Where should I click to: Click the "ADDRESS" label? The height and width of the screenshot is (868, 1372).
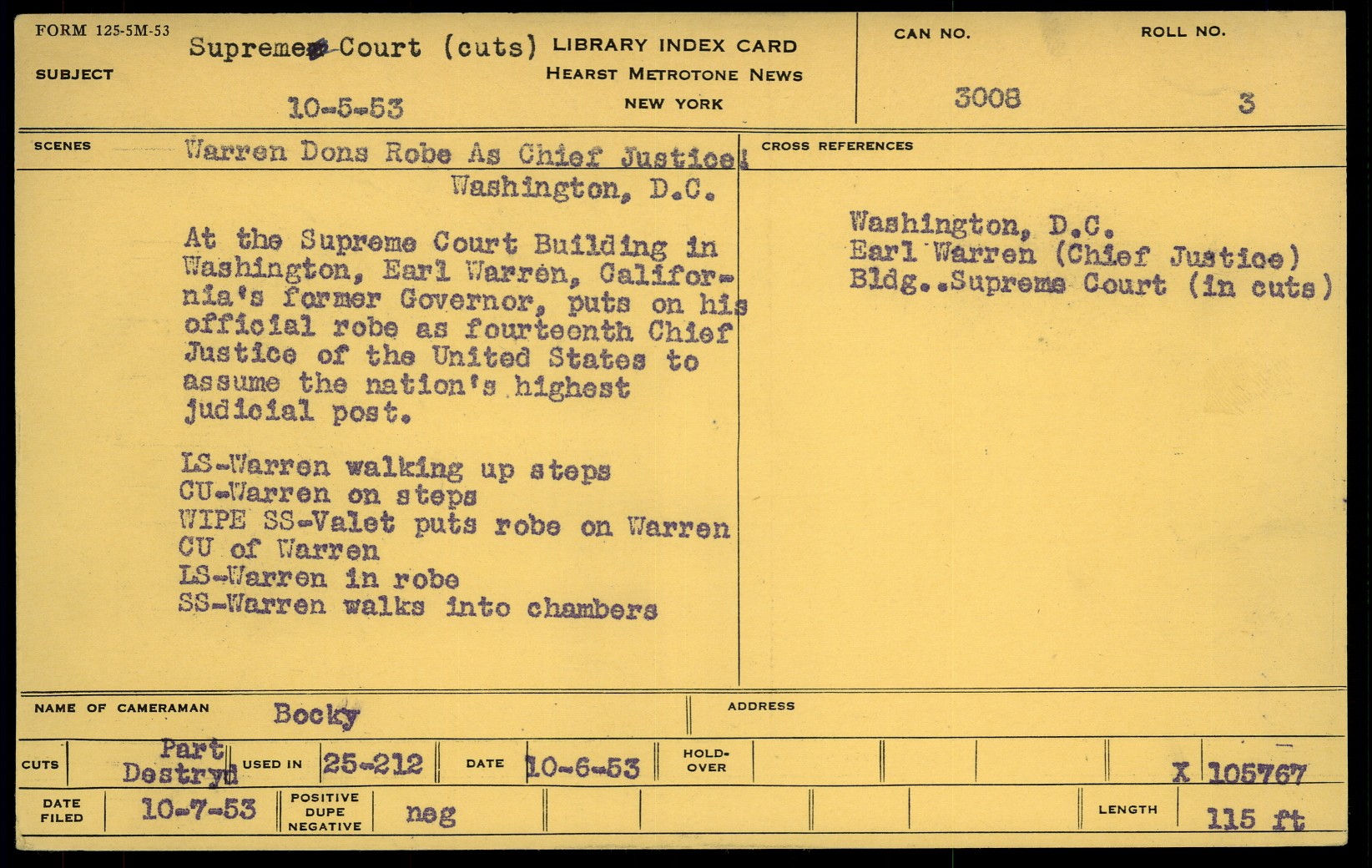pos(761,706)
